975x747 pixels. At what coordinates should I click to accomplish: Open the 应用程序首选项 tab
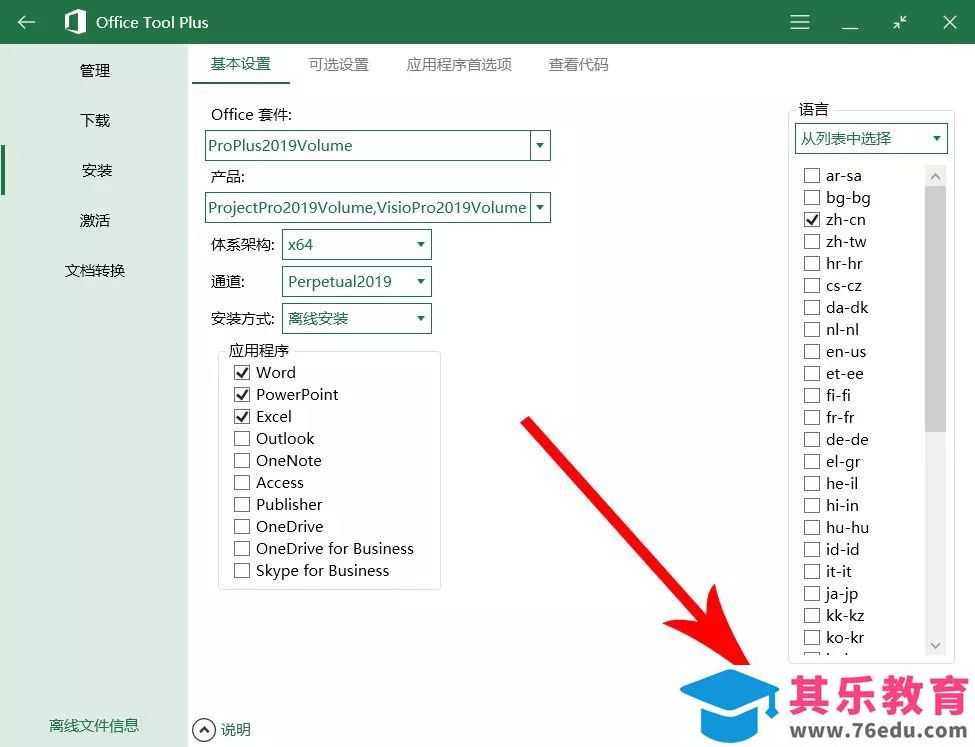click(459, 64)
